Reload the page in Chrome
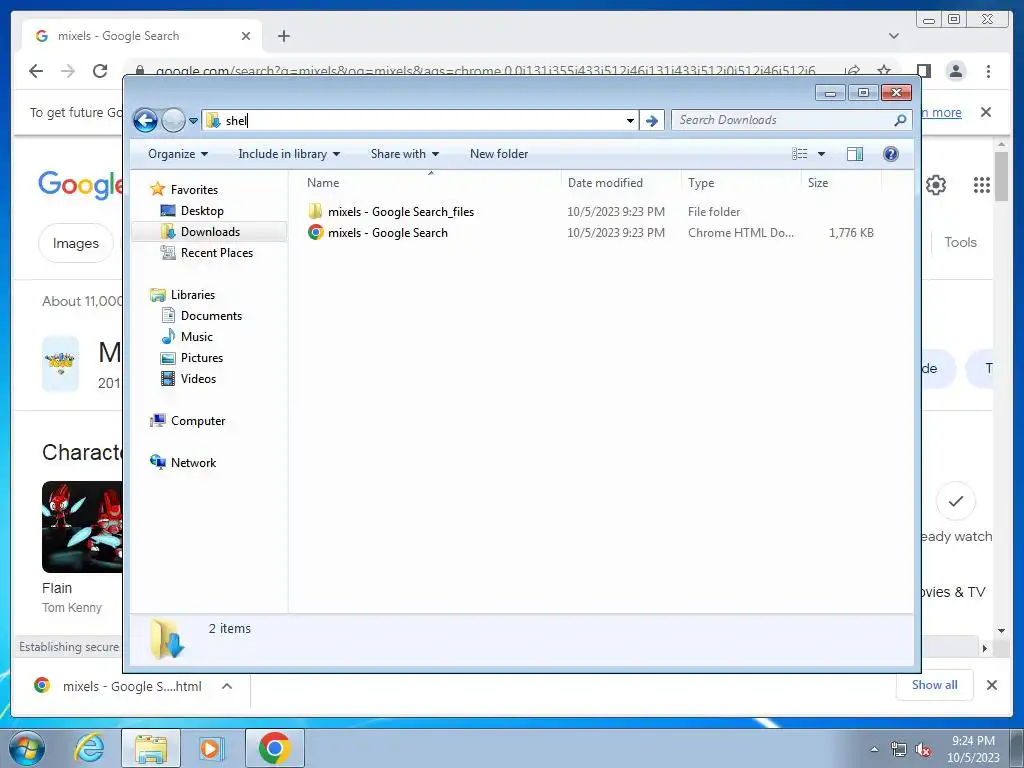Image resolution: width=1024 pixels, height=768 pixels. (x=100, y=71)
